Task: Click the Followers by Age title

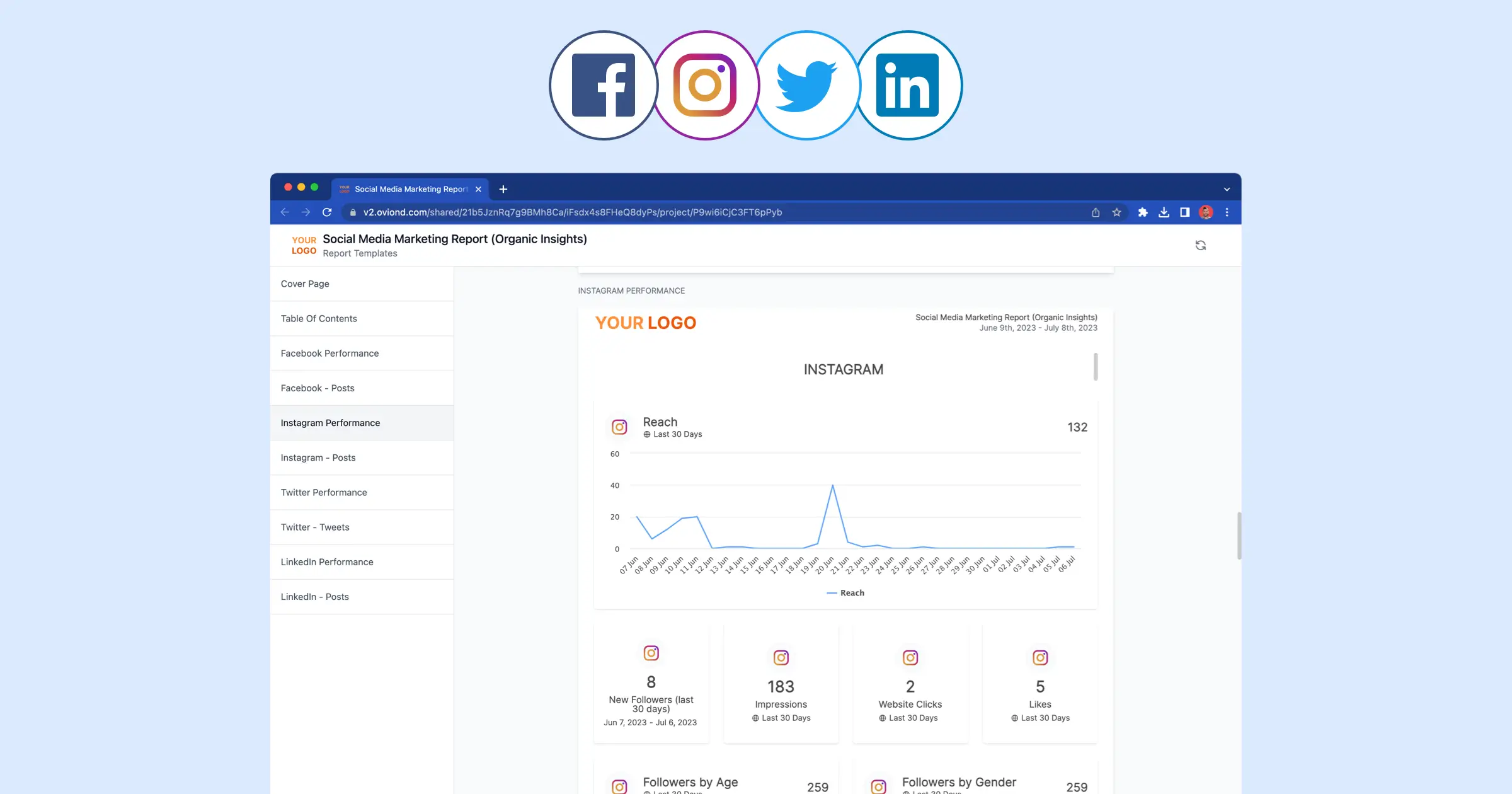Action: point(690,782)
